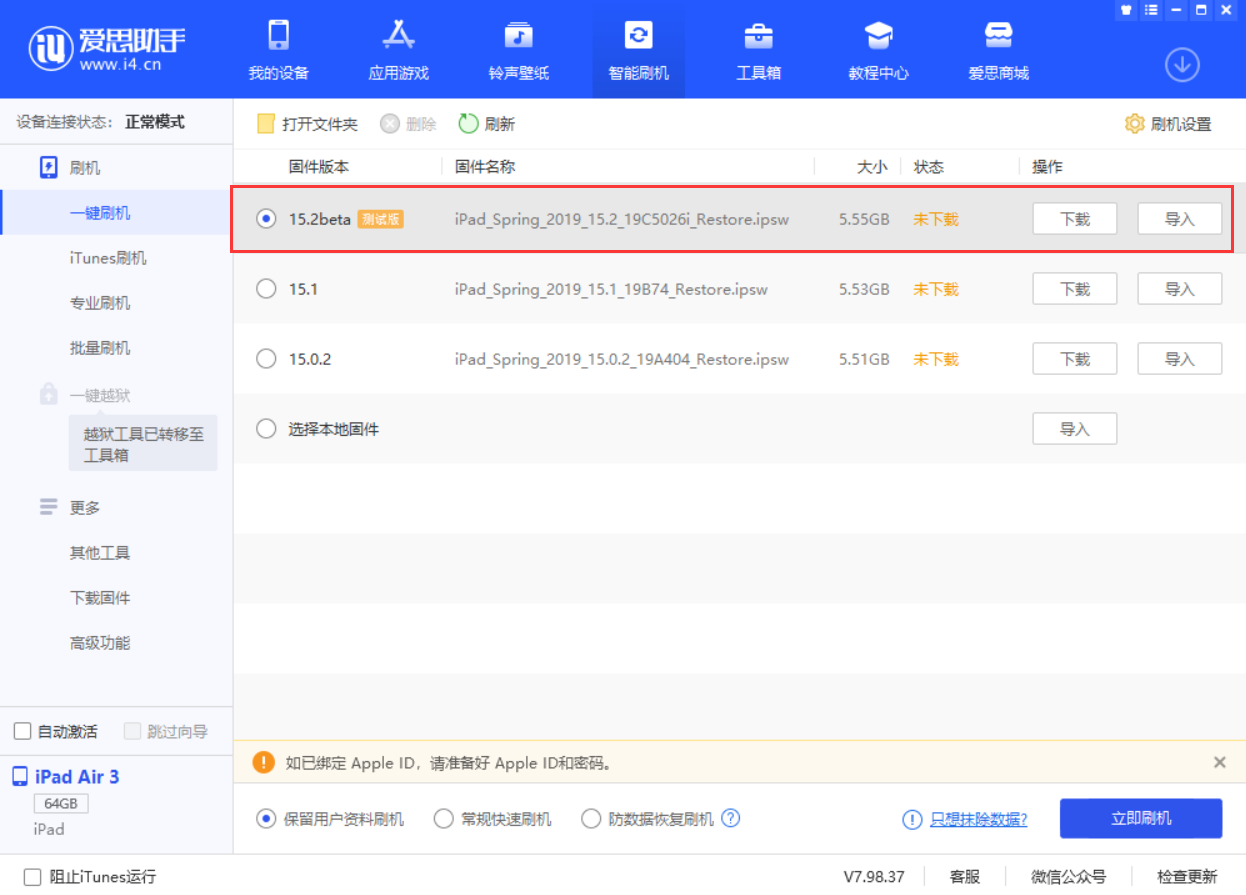
Task: Click the 64GB storage label
Action: (x=61, y=804)
